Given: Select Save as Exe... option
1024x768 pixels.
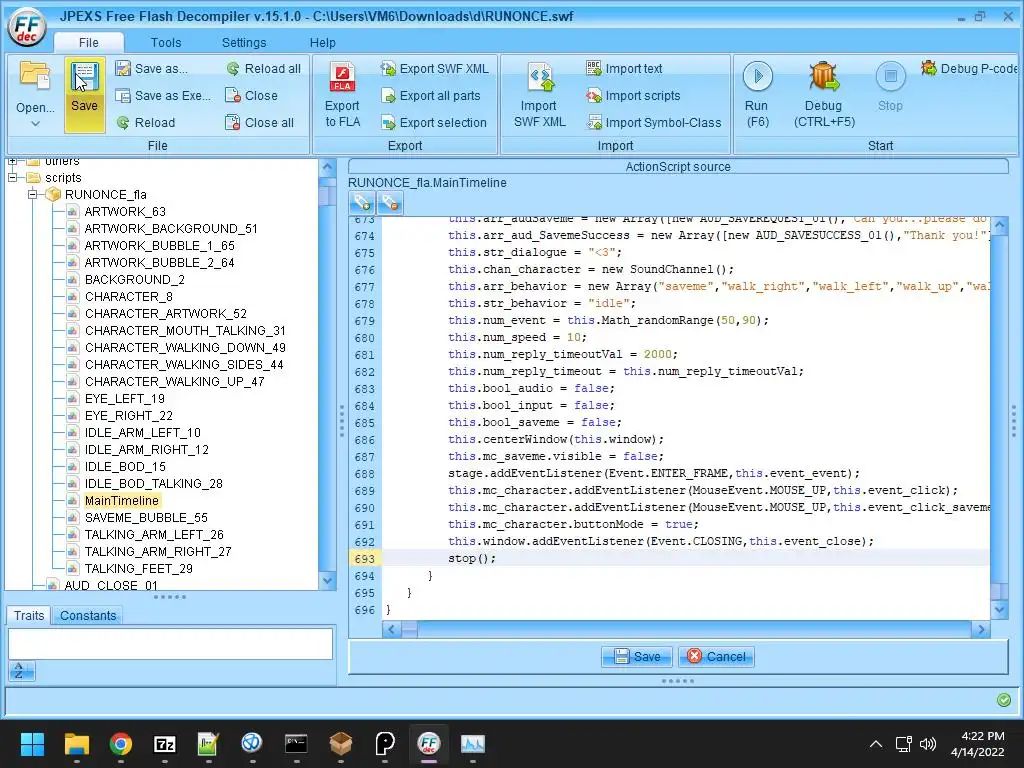Looking at the screenshot, I should tap(163, 95).
